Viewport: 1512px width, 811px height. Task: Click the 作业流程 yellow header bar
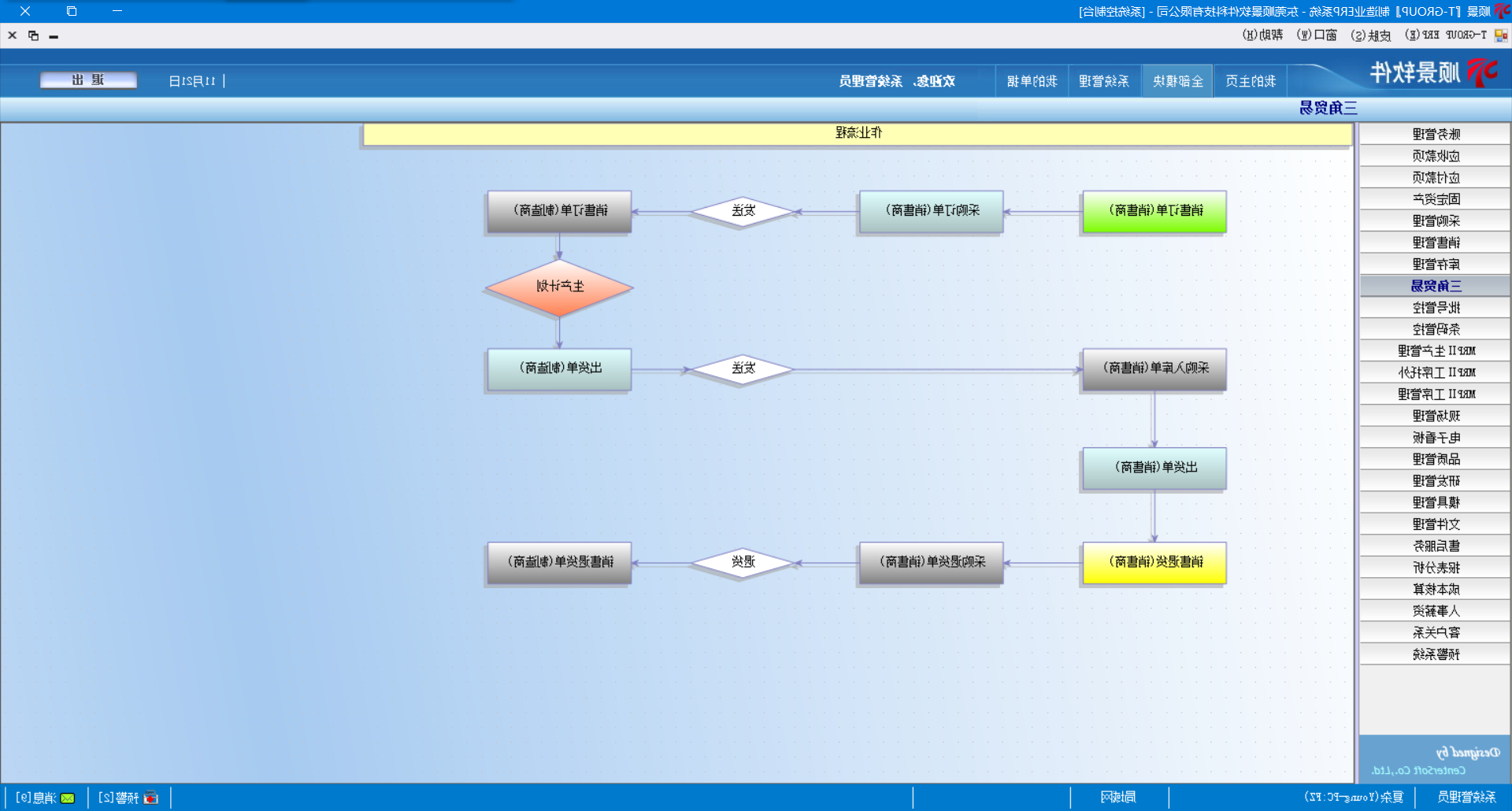[x=857, y=134]
